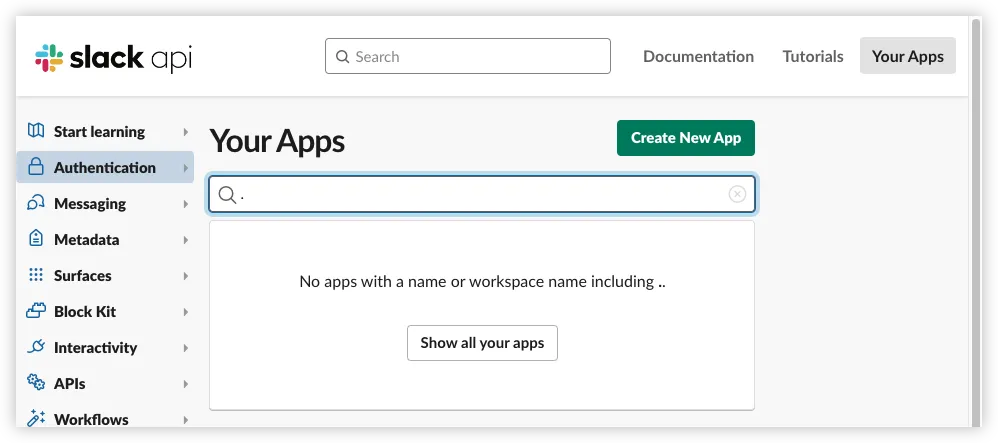Focus the top Search field
The width and height of the screenshot is (998, 443).
(x=468, y=56)
